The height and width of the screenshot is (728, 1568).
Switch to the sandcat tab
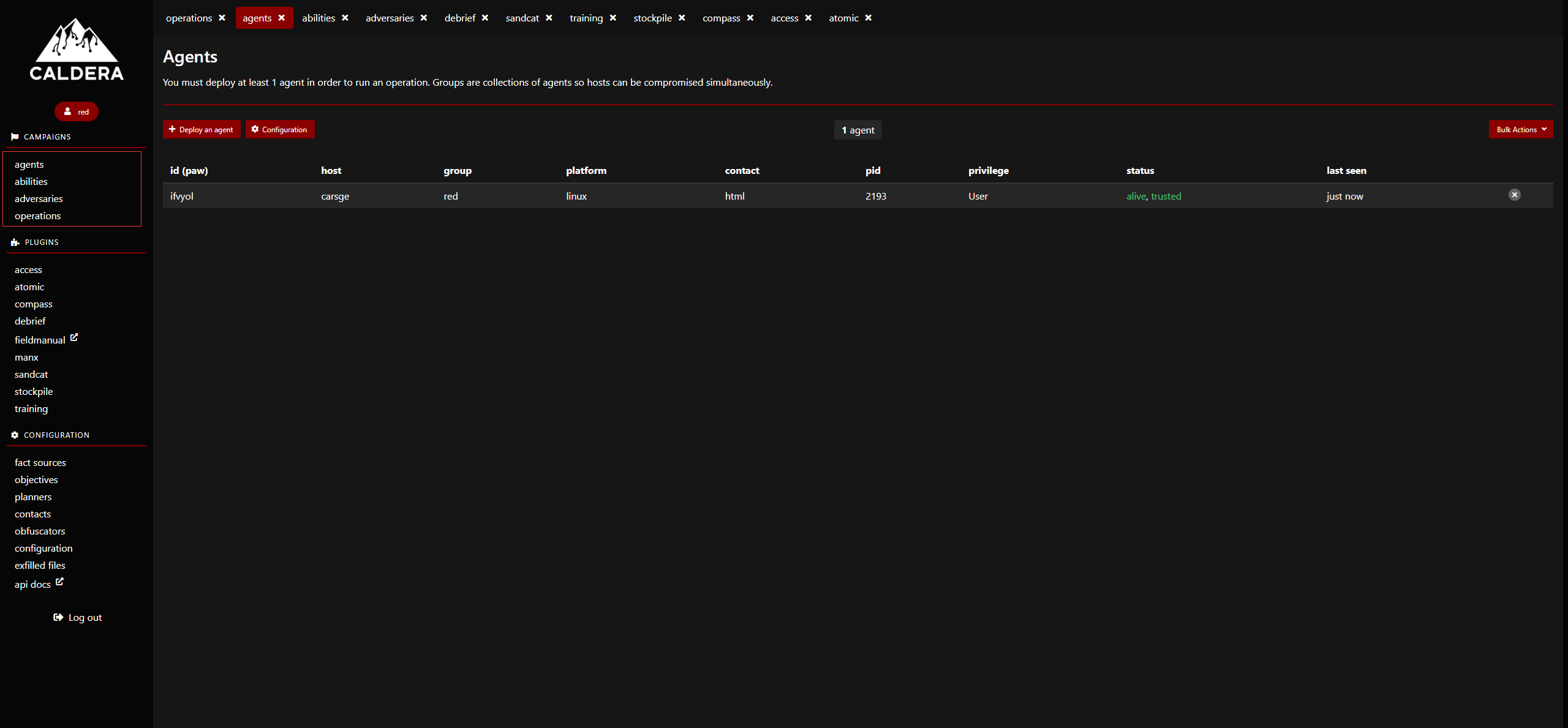click(x=522, y=18)
